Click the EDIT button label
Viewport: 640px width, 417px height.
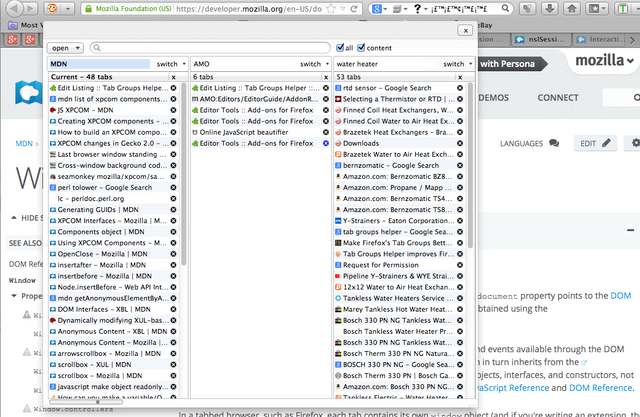(588, 143)
